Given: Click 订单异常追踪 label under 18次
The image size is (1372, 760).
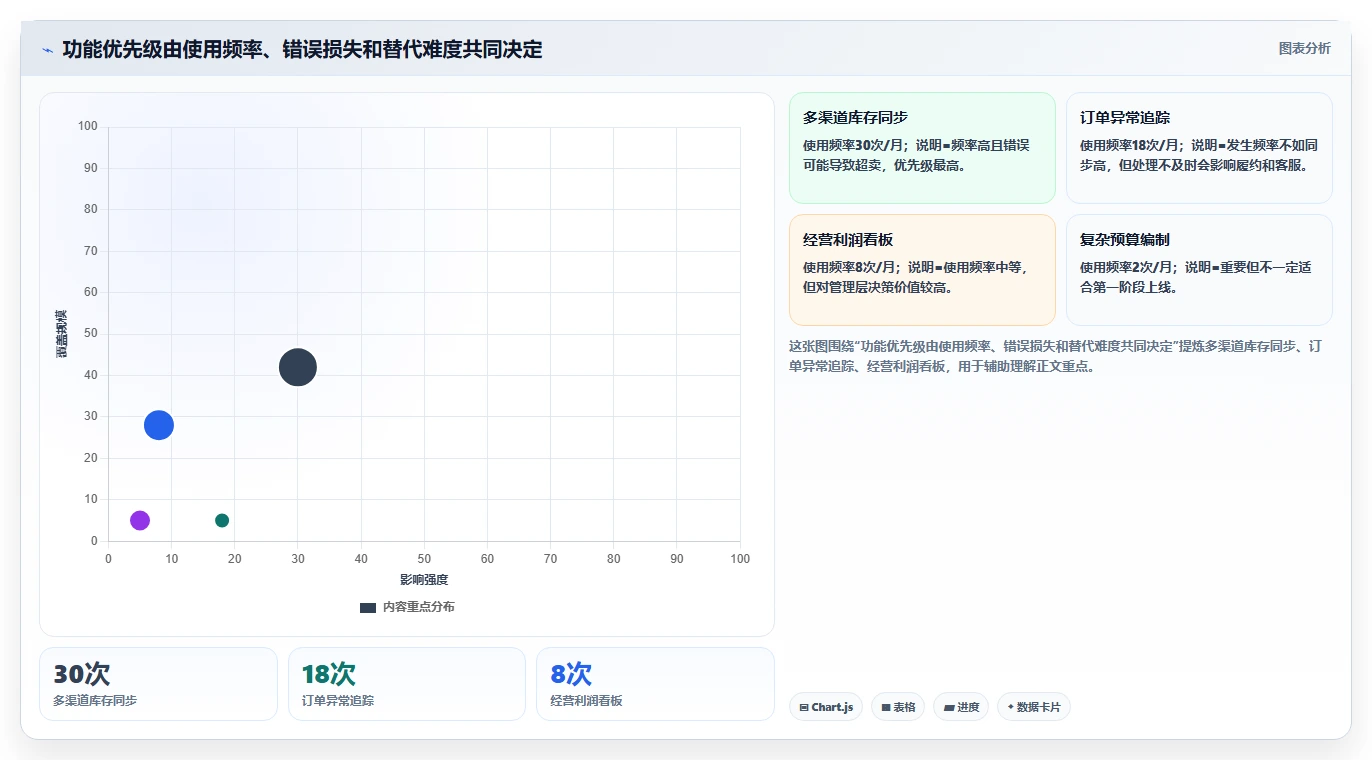Looking at the screenshot, I should [x=338, y=701].
